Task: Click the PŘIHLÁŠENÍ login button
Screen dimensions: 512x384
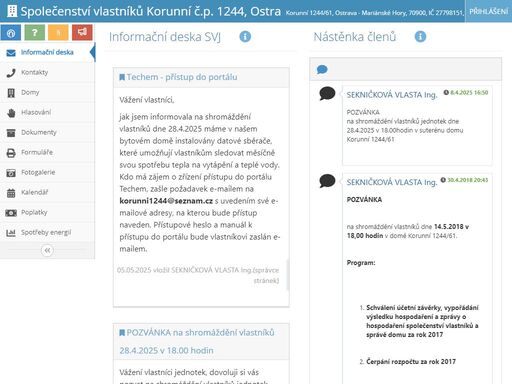Action: click(488, 11)
